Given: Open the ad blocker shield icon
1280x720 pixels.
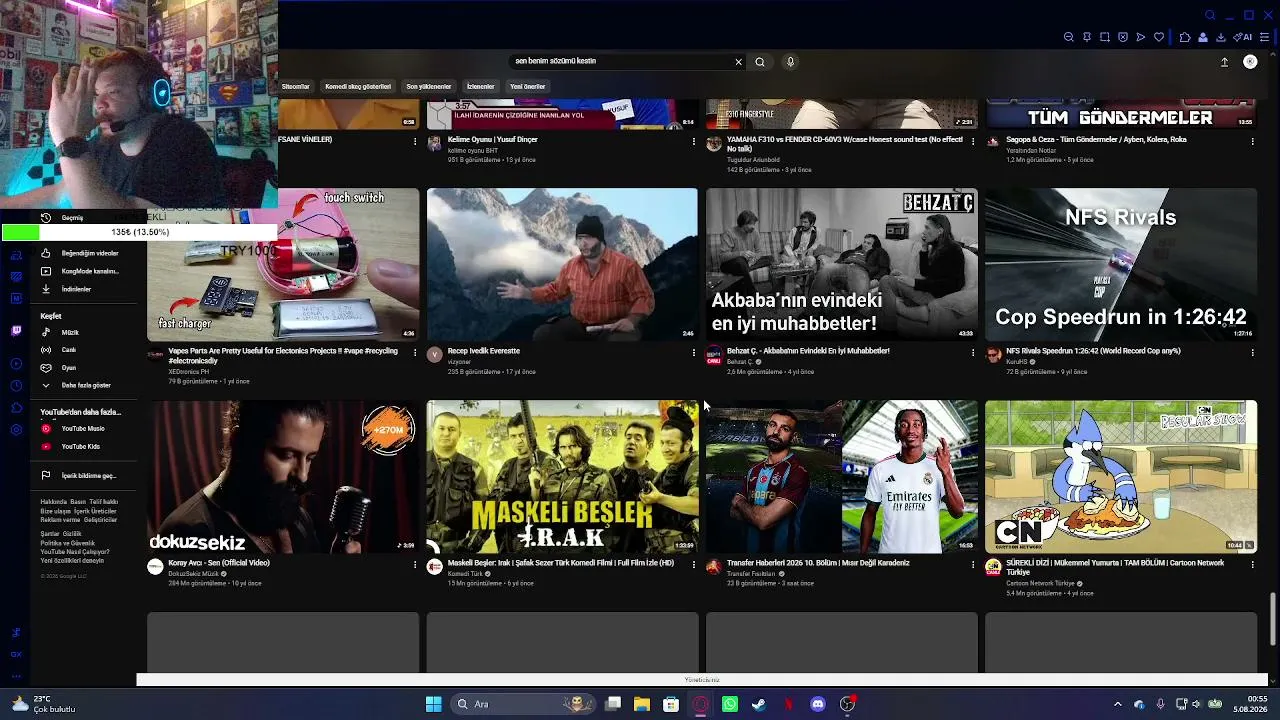Looking at the screenshot, I should 1123,37.
